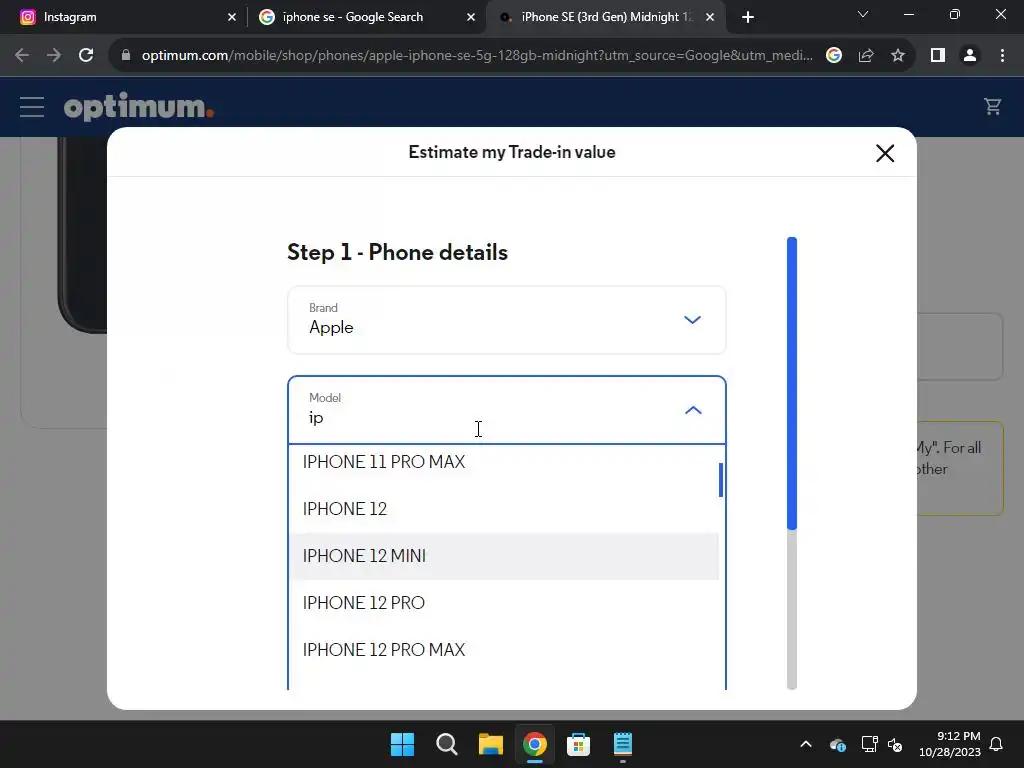1024x768 pixels.
Task: Close the Instagram tab
Action: pos(232,18)
